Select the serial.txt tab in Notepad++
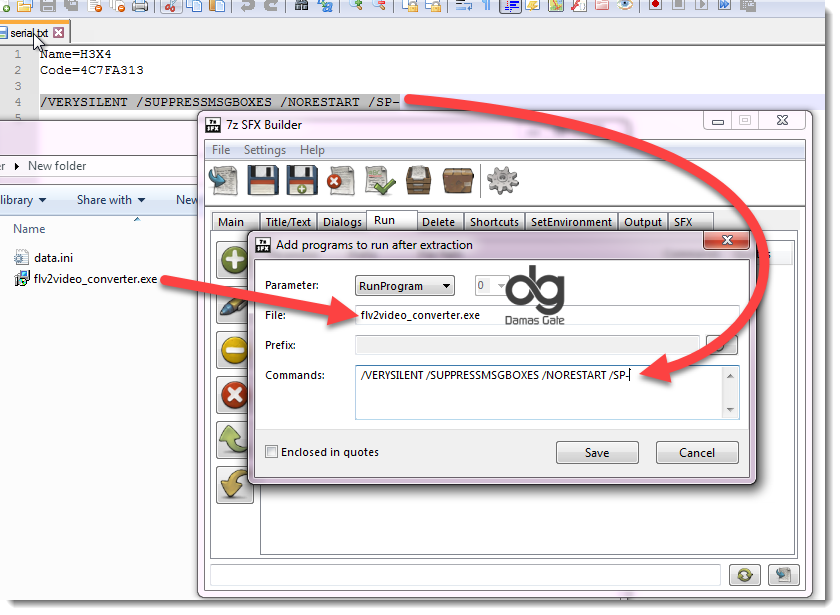Screen dimensions: 840x615 29,33
